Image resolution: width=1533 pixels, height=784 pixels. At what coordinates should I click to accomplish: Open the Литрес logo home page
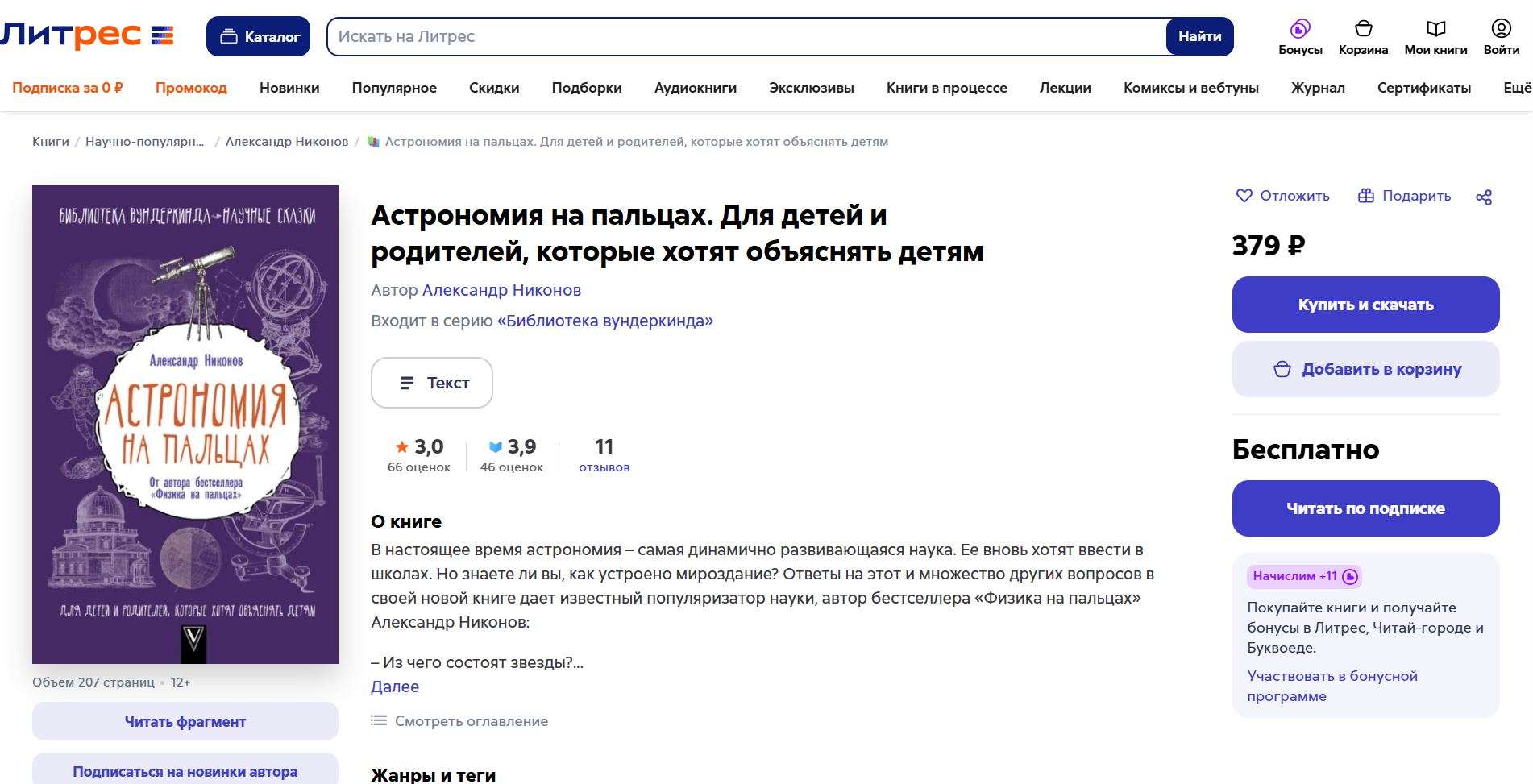(86, 35)
